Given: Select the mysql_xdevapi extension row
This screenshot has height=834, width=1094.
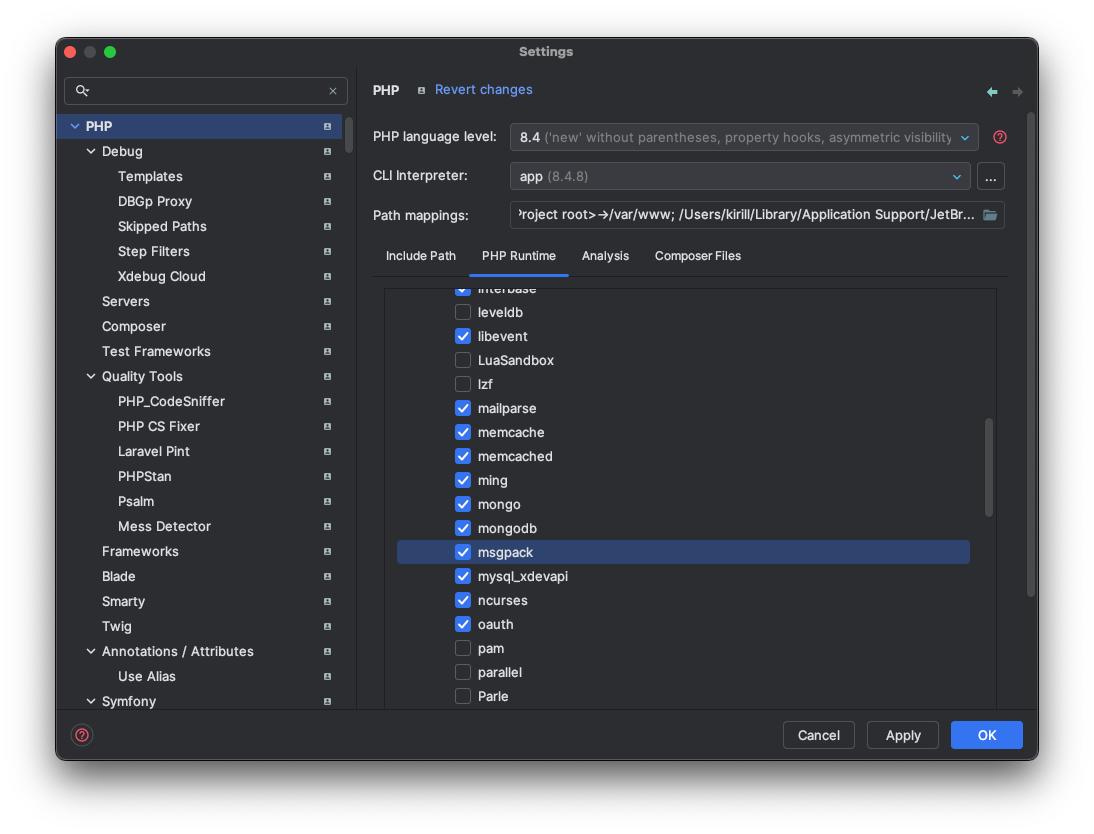Looking at the screenshot, I should (683, 576).
